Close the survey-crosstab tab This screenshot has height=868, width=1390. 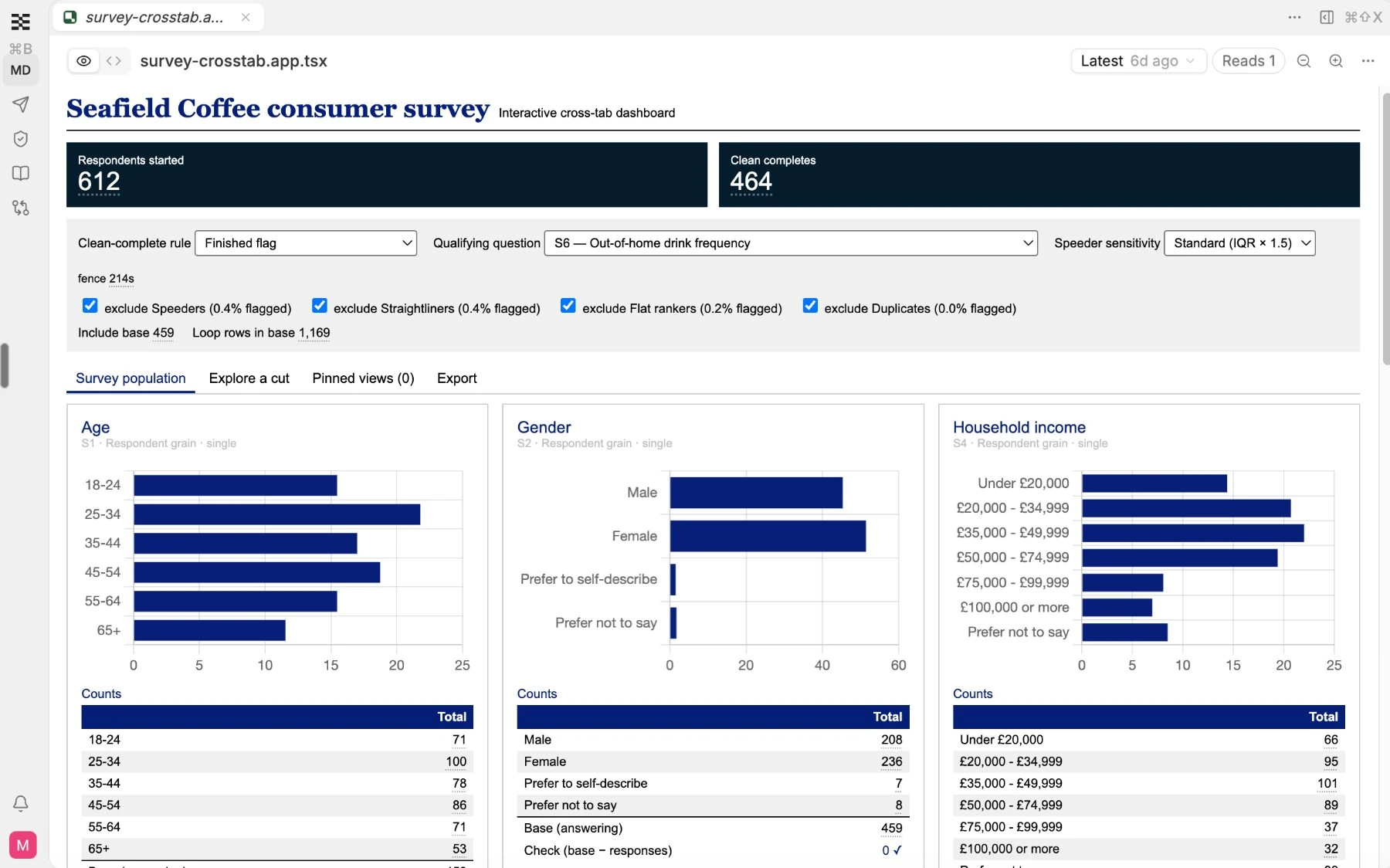point(246,17)
